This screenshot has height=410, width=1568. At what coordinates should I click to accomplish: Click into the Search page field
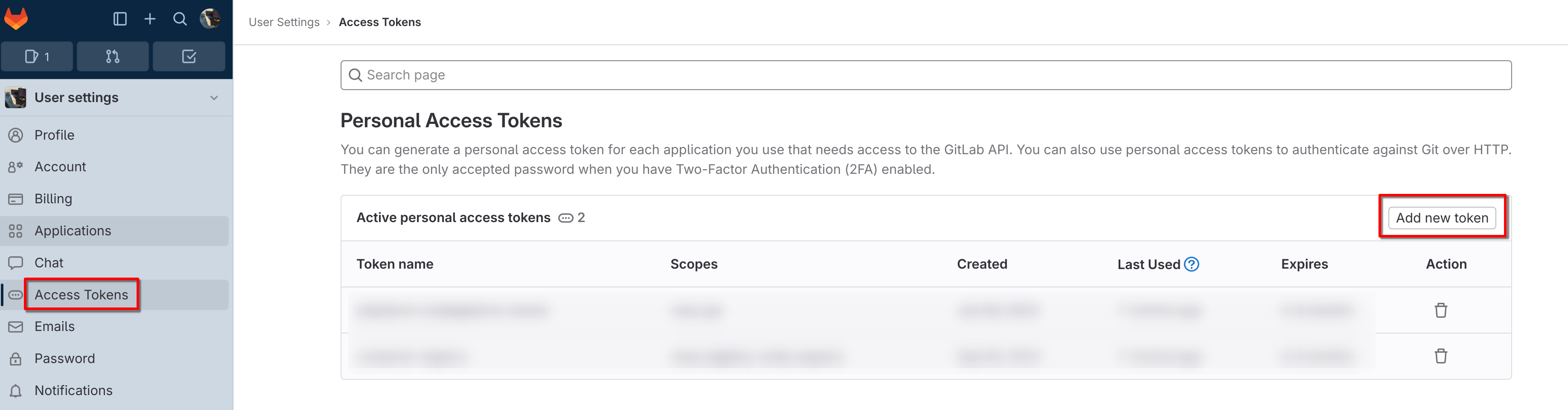click(926, 75)
